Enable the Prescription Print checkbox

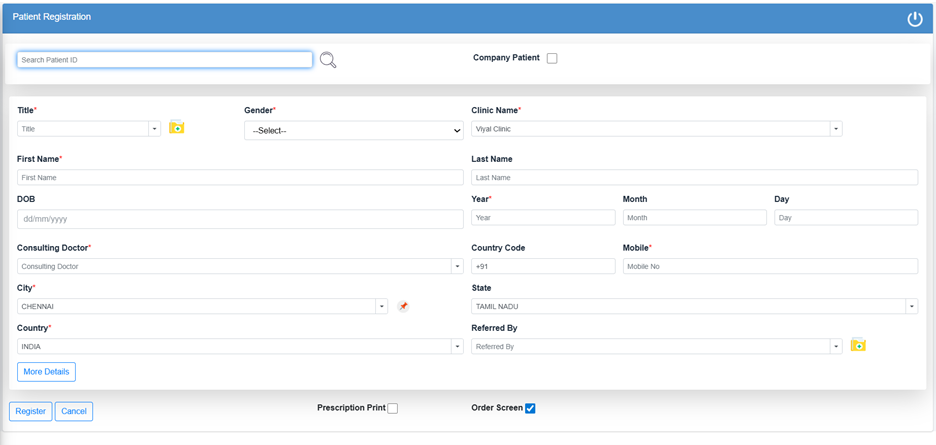tap(392, 408)
